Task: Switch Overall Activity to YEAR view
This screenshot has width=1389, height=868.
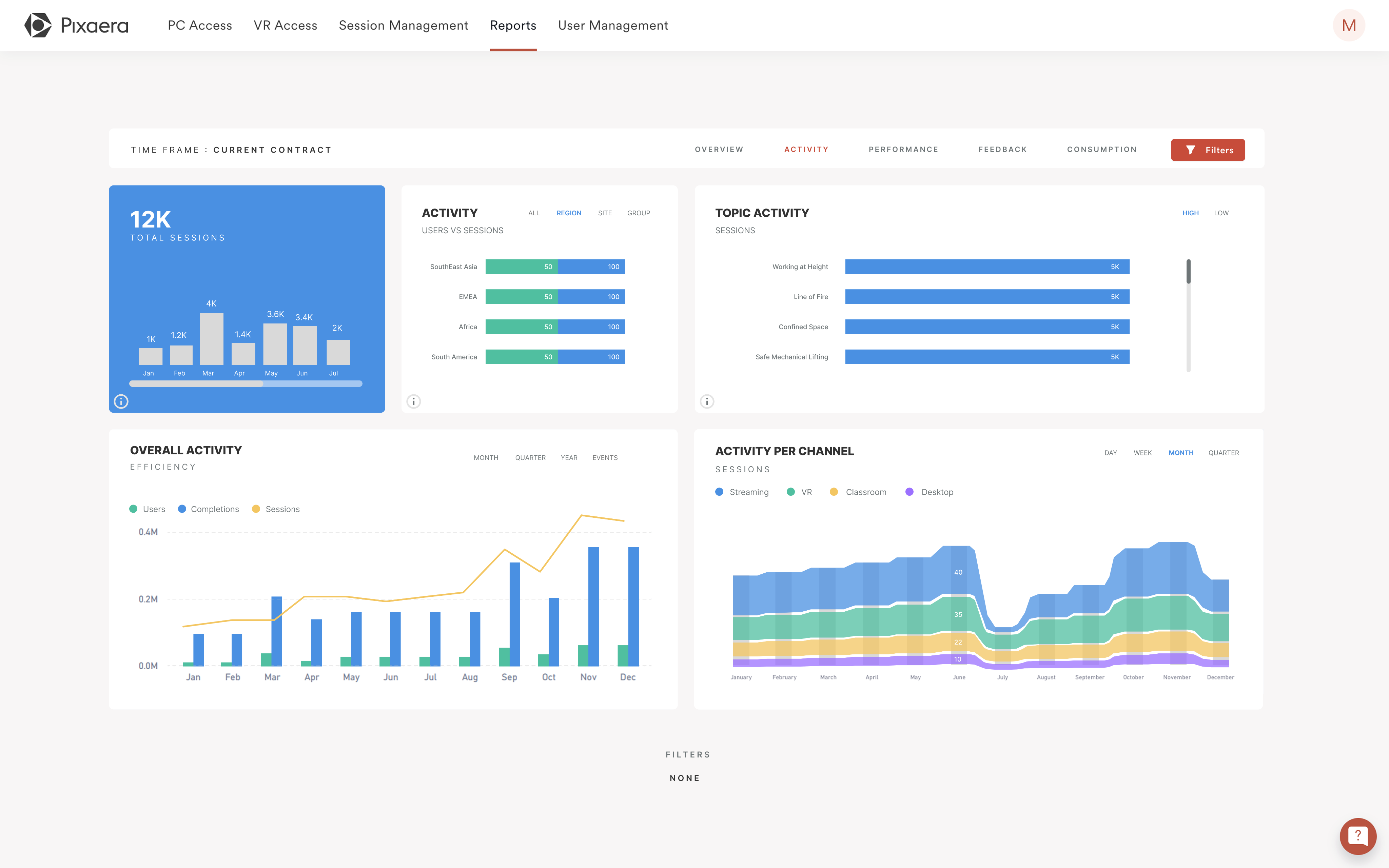Action: (x=569, y=457)
